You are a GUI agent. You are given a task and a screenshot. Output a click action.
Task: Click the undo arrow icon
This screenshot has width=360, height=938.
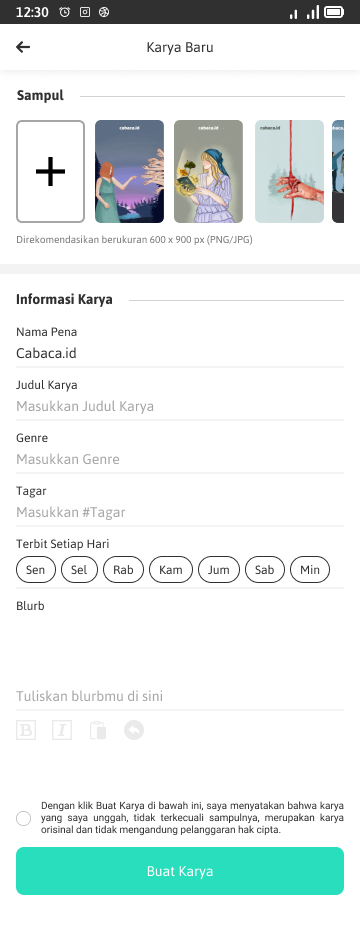[134, 730]
